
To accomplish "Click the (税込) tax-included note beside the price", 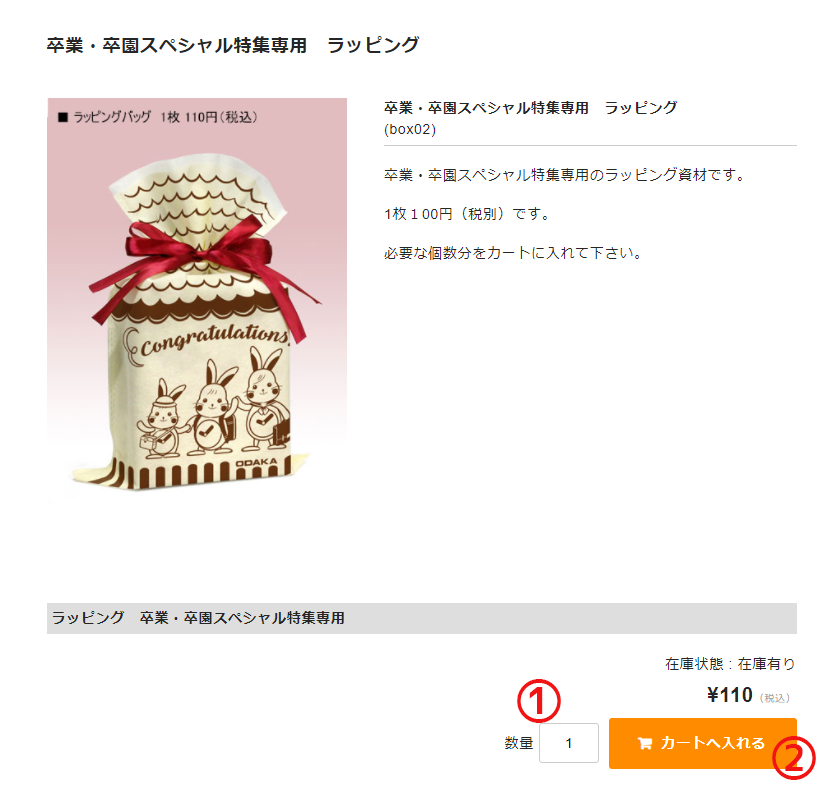I will point(775,698).
